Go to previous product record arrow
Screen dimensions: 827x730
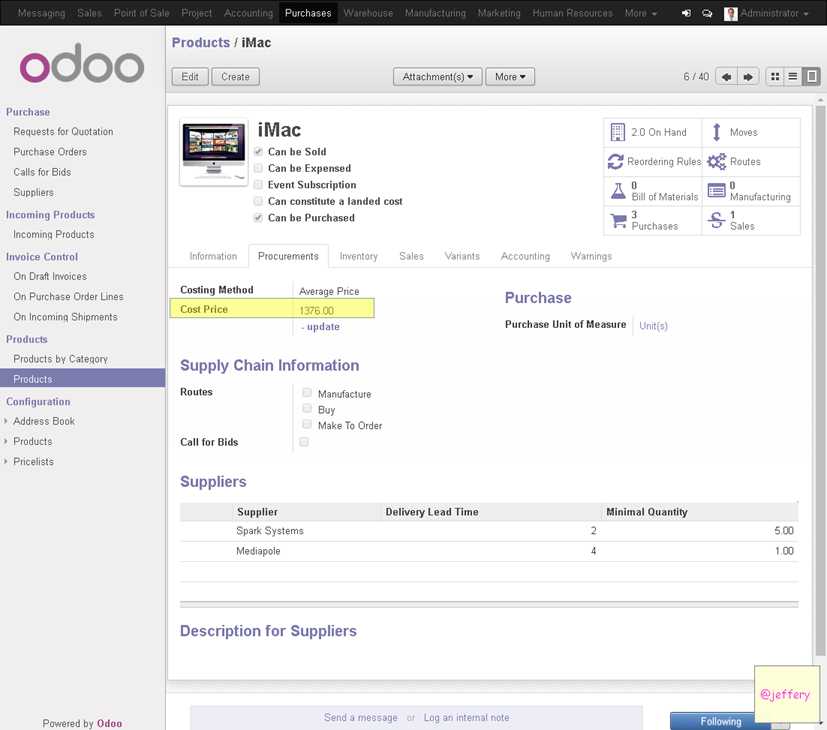click(x=726, y=77)
